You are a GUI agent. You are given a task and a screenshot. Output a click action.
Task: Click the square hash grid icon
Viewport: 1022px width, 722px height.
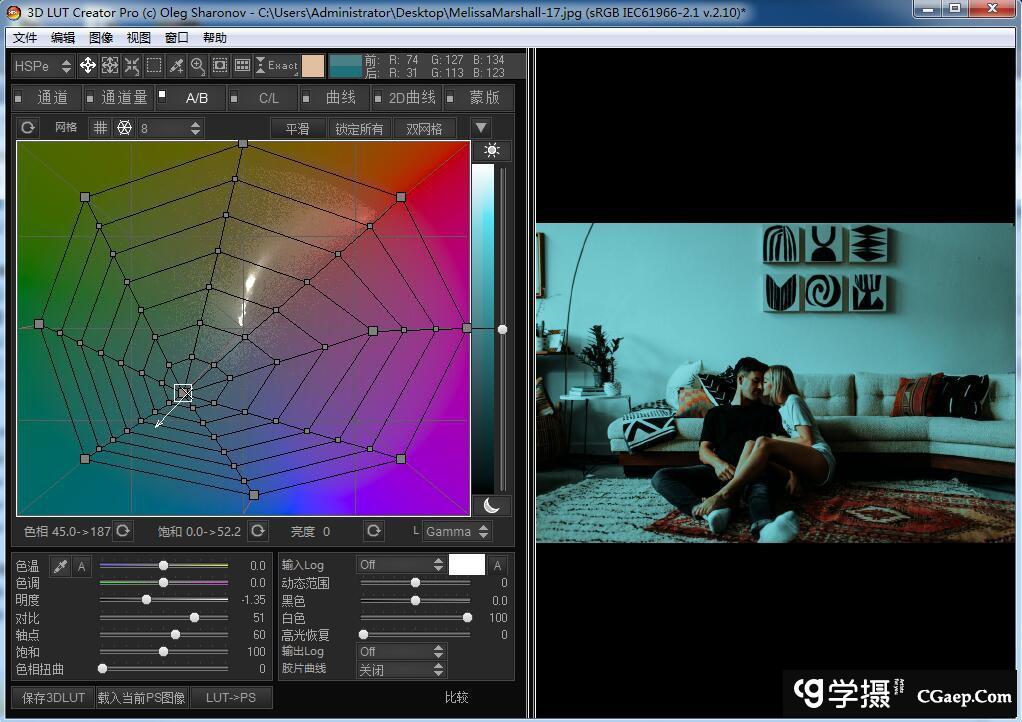[100, 128]
